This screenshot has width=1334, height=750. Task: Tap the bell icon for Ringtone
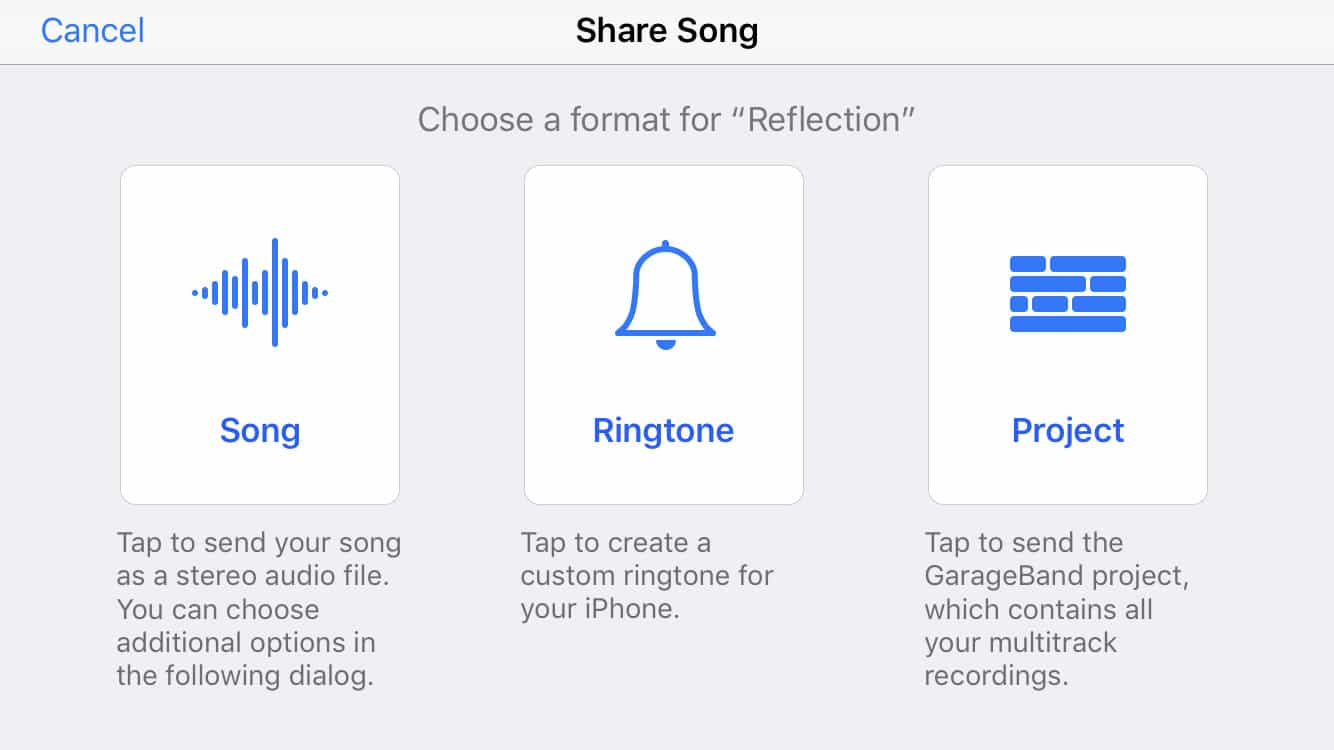(x=665, y=295)
